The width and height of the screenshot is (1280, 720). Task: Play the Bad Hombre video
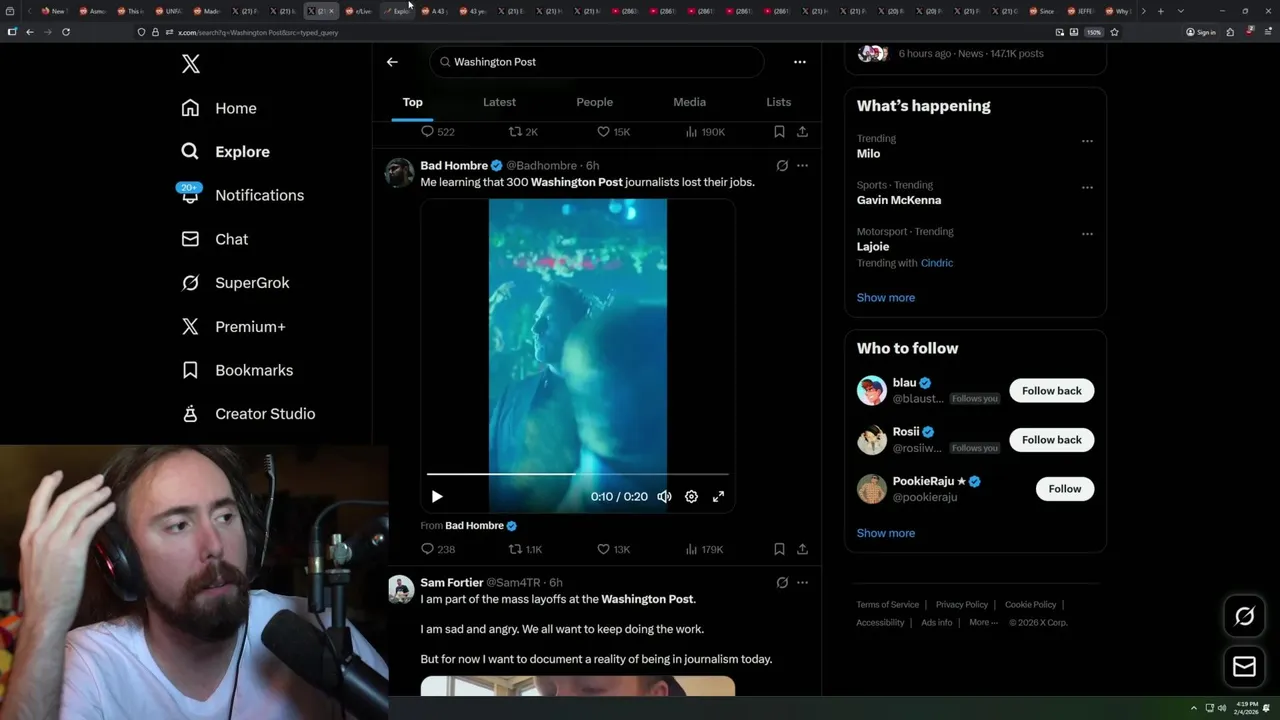(437, 497)
